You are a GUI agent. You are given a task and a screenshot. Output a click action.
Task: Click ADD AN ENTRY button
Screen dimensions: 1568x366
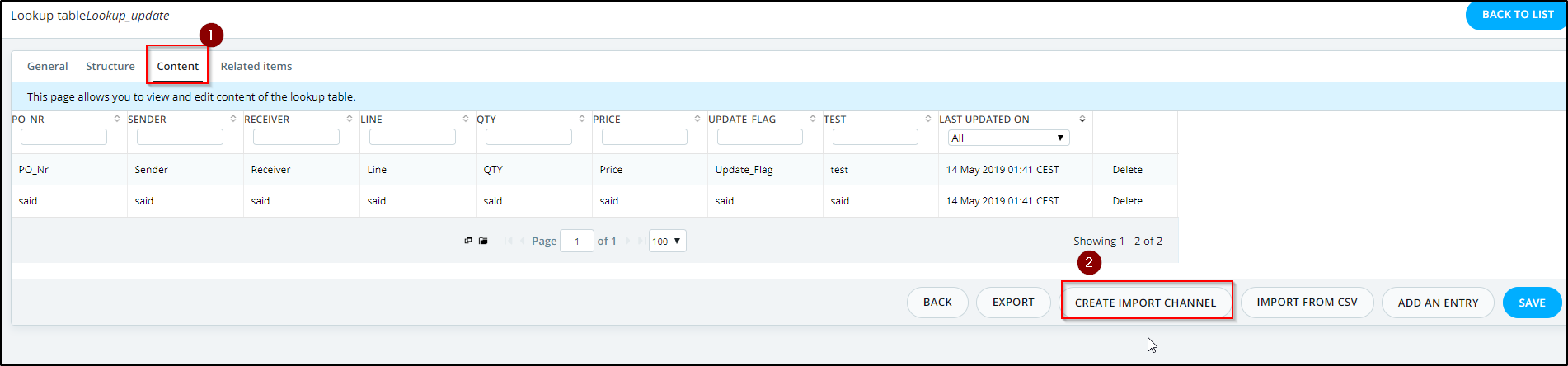(1438, 303)
